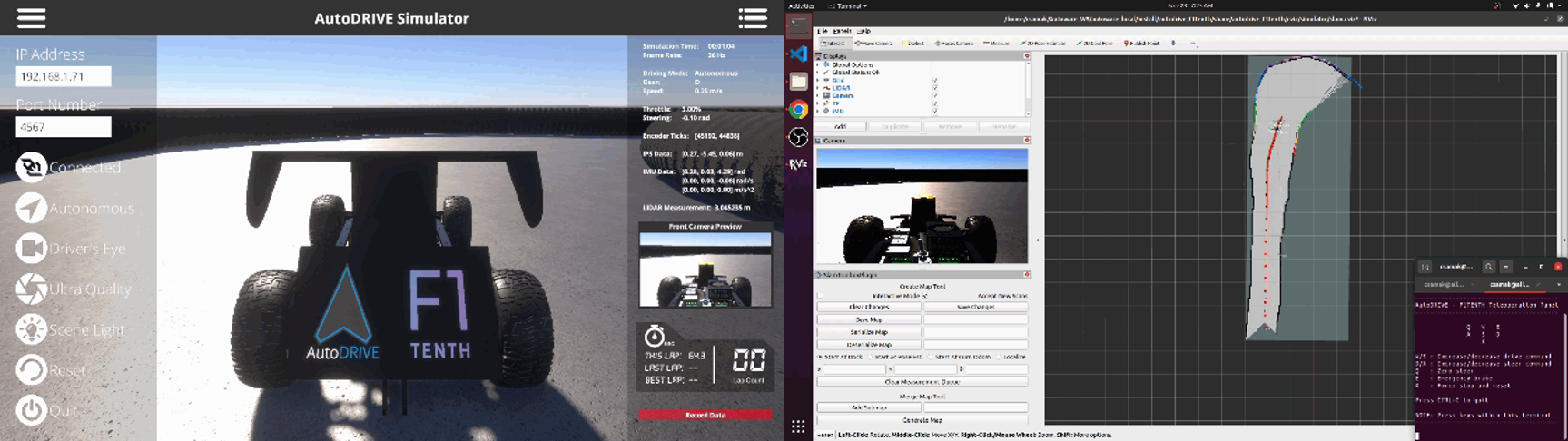Quit the simulator via power icon
Viewport: 1568px width, 441px height.
coord(31,410)
